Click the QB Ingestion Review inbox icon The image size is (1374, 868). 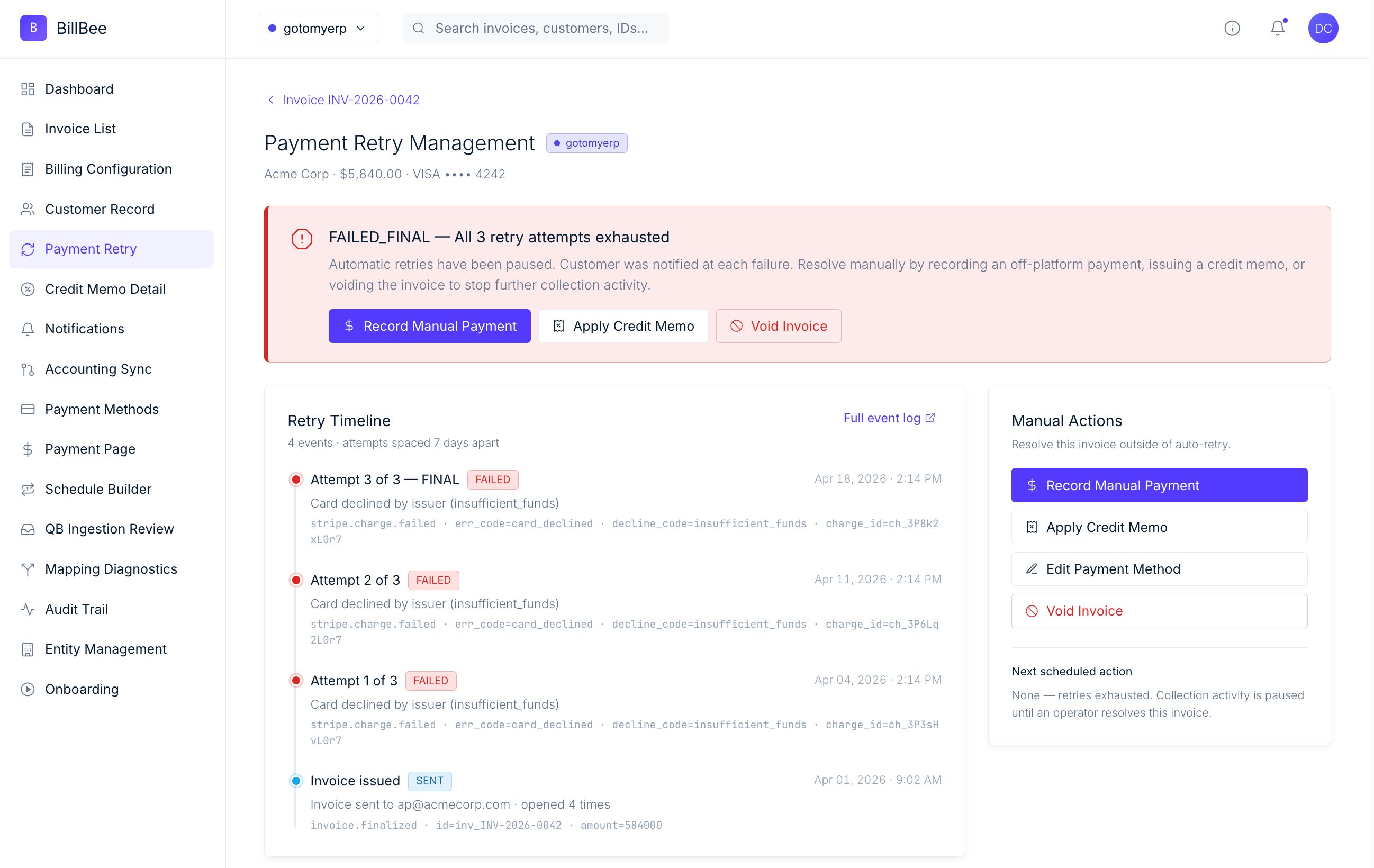click(28, 529)
